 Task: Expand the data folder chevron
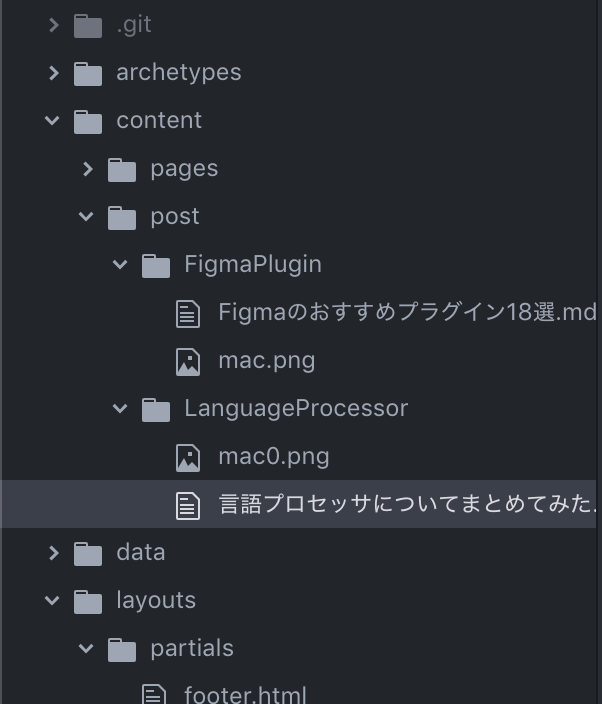tap(54, 553)
